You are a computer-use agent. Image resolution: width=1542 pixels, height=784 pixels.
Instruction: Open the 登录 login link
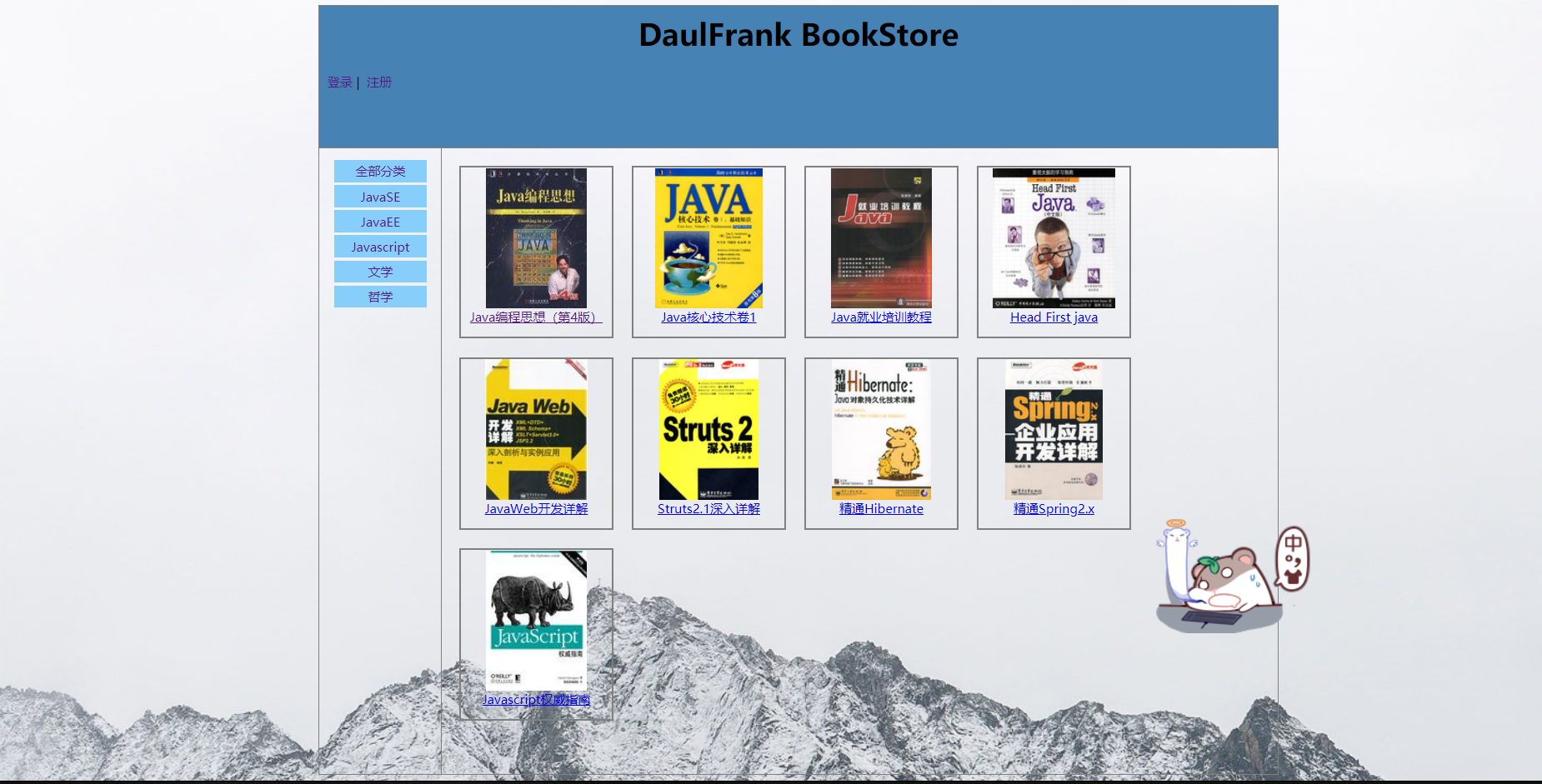pyautogui.click(x=339, y=82)
